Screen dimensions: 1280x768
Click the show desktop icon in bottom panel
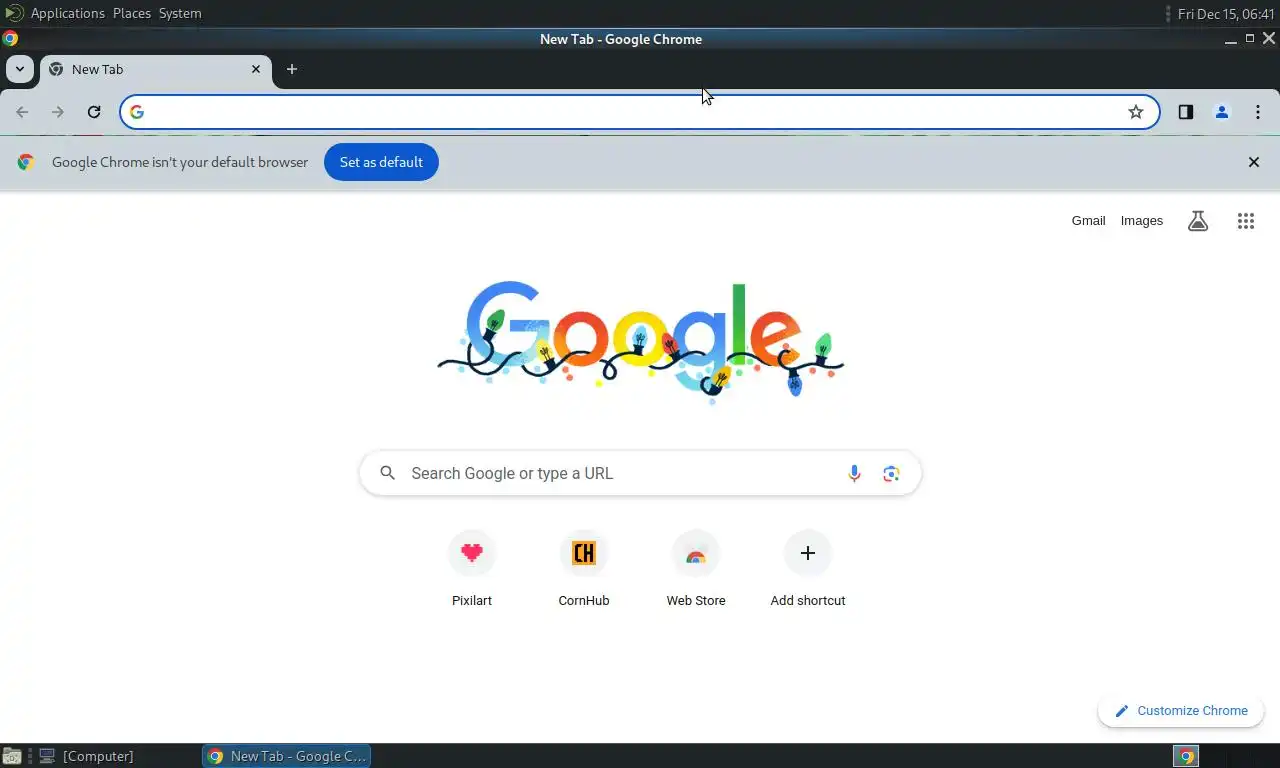click(x=12, y=756)
